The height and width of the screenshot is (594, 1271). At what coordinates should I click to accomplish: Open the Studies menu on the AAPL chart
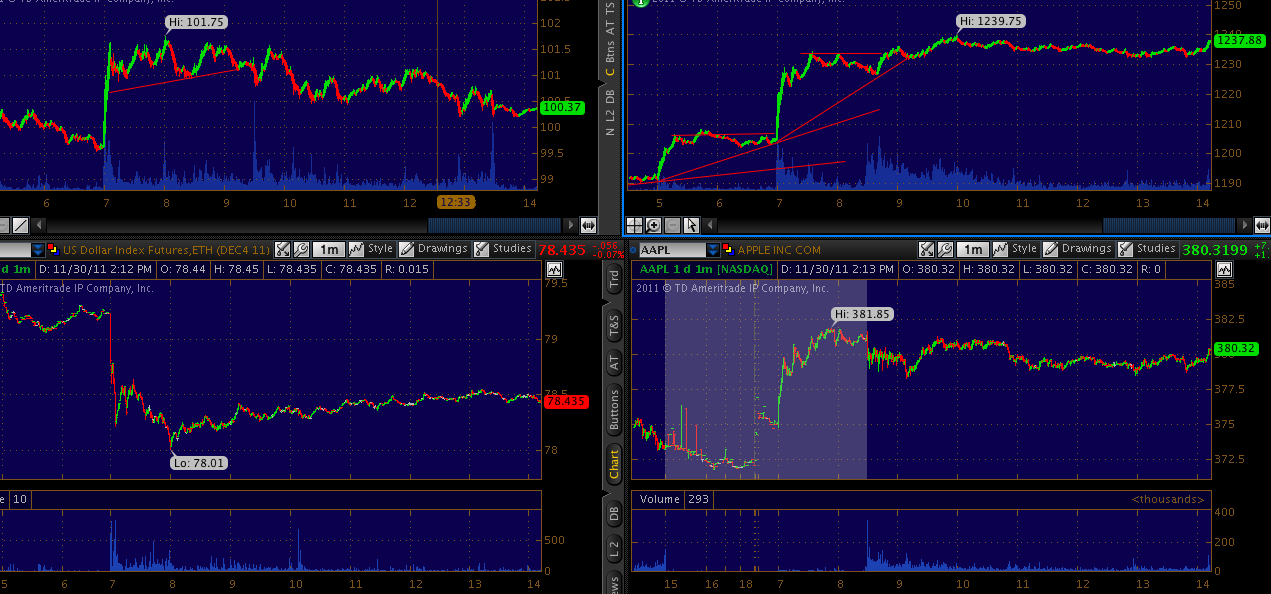coord(1147,249)
